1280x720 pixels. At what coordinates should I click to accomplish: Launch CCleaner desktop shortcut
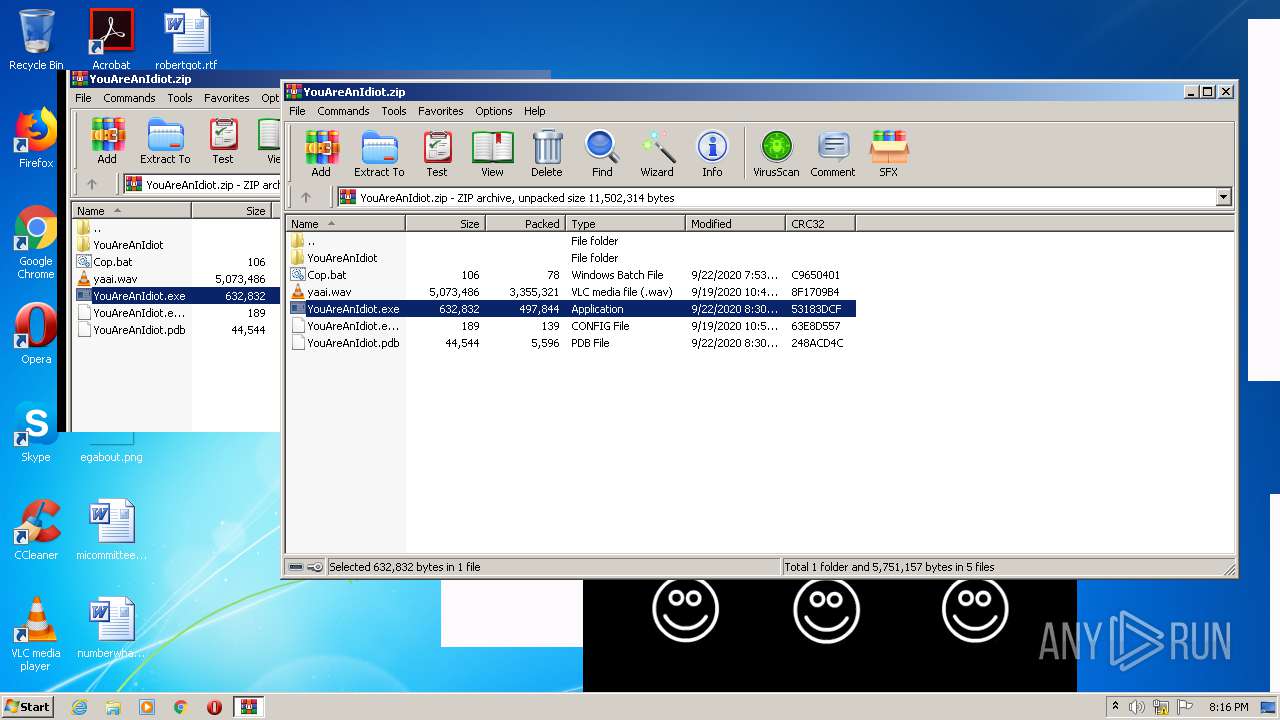[x=36, y=530]
